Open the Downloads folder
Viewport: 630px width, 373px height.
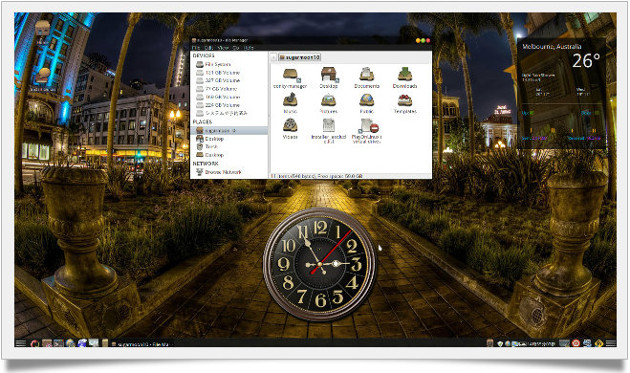(x=405, y=78)
